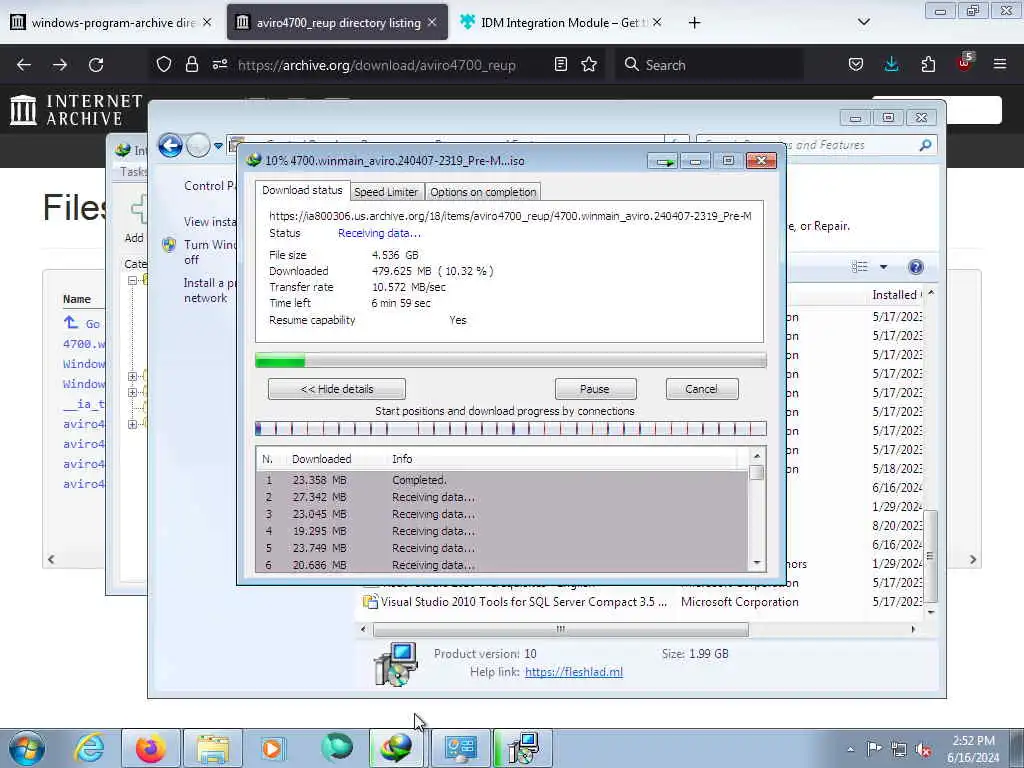Click Back button in Control Panel window
1024x768 pixels.
(170, 145)
